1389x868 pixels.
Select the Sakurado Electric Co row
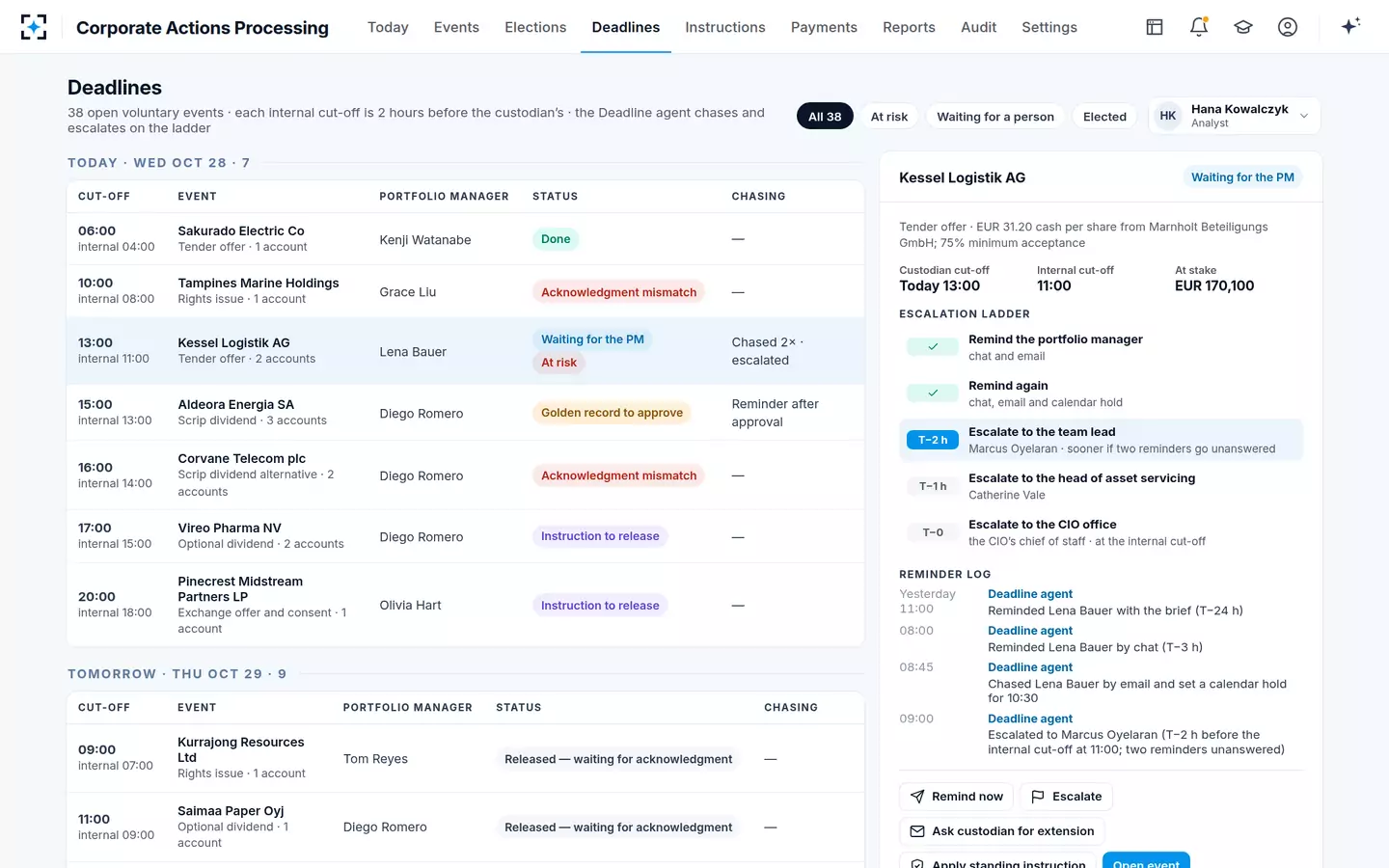(x=465, y=239)
